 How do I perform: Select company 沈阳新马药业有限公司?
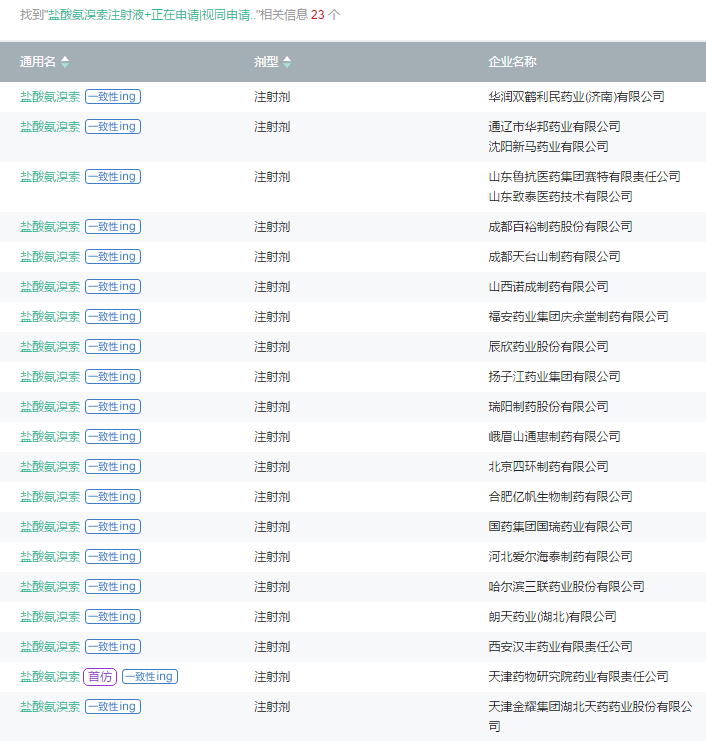pyautogui.click(x=548, y=147)
